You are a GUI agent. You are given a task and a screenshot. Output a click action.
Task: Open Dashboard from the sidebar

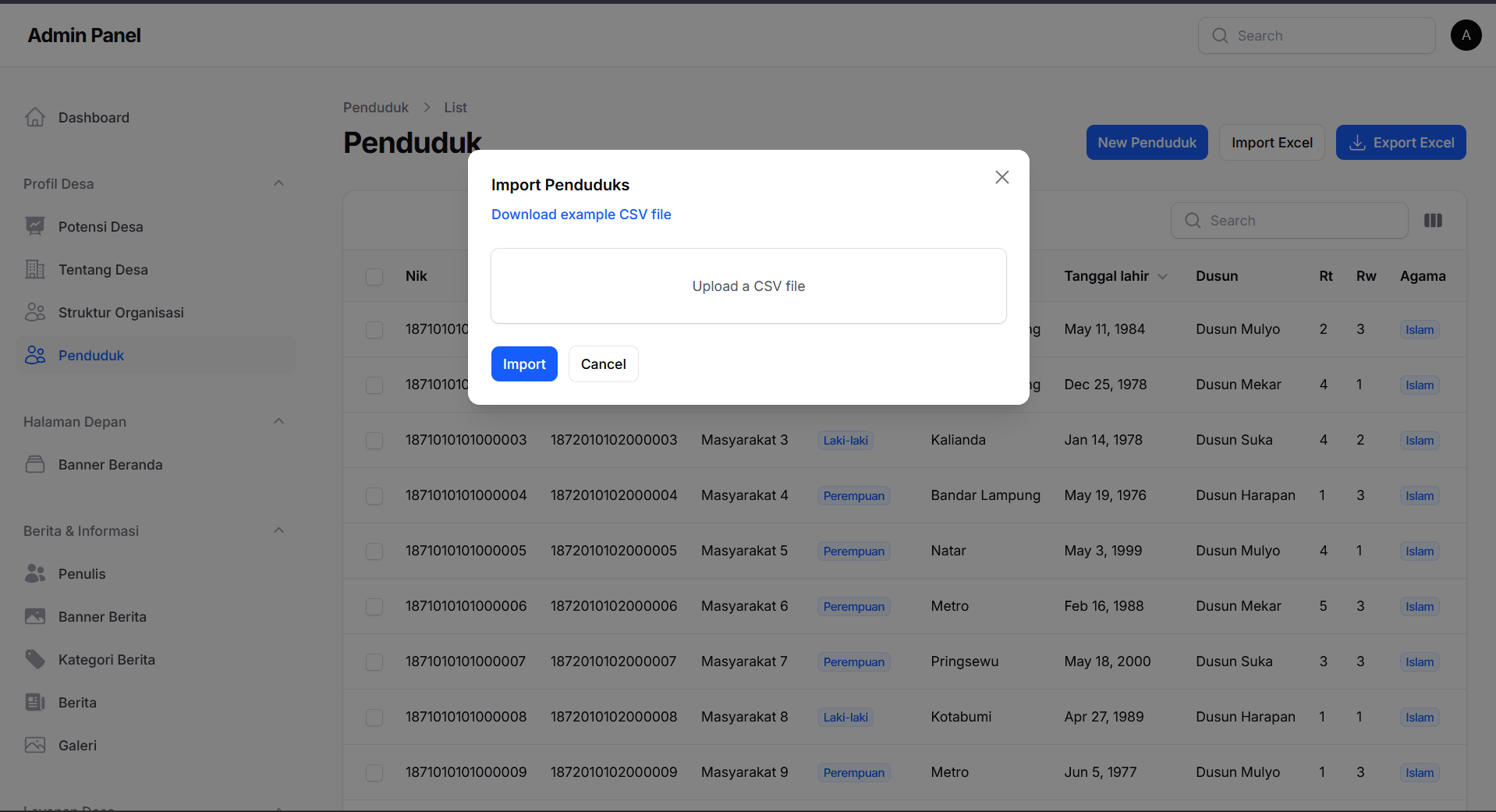pos(156,117)
